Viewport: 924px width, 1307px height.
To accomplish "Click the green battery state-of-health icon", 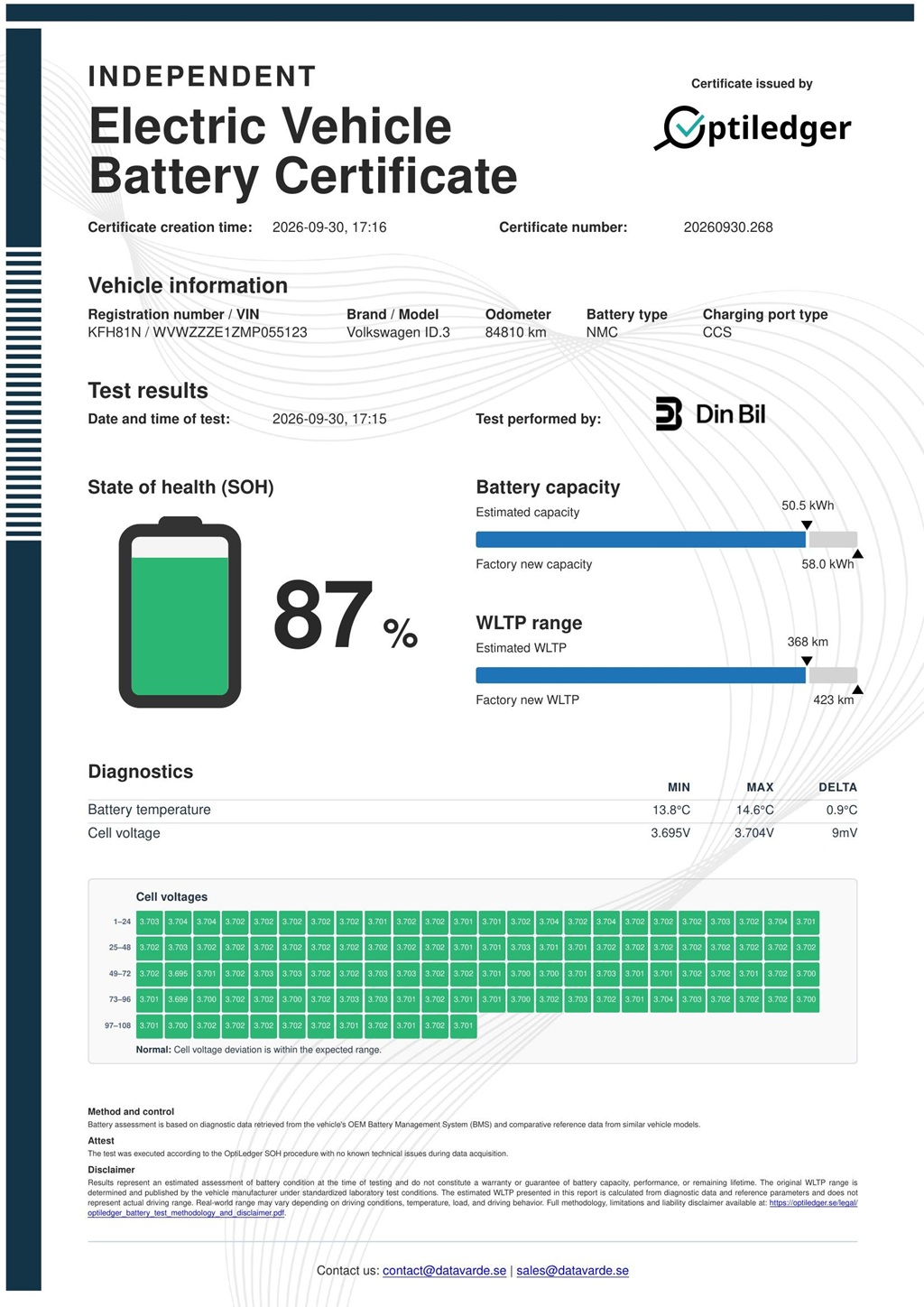I will coord(180,612).
